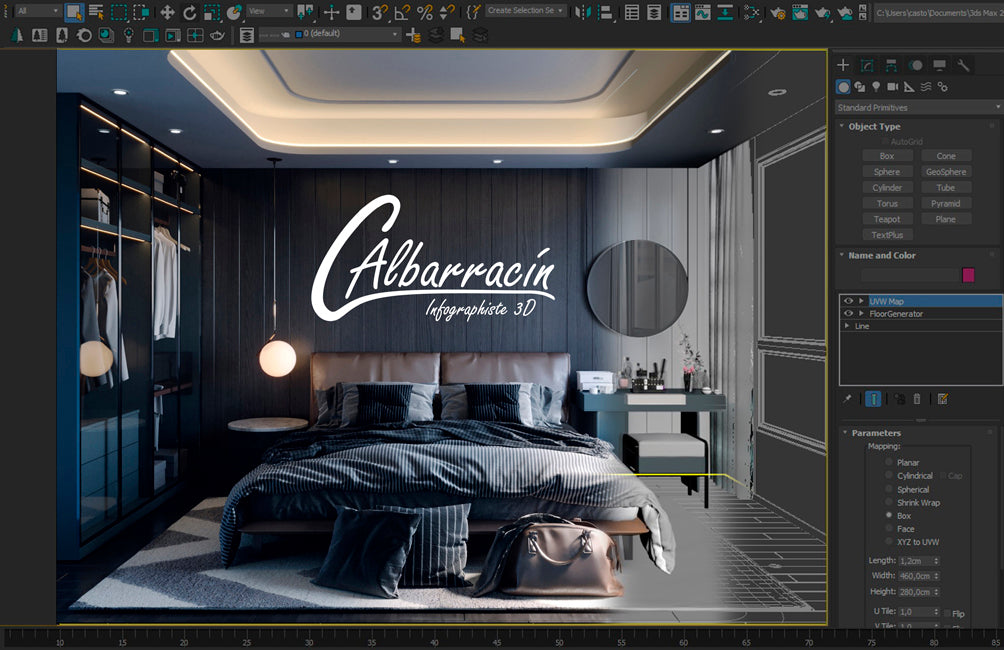Toggle Percent Snap
This screenshot has width=1004, height=650.
tap(425, 12)
